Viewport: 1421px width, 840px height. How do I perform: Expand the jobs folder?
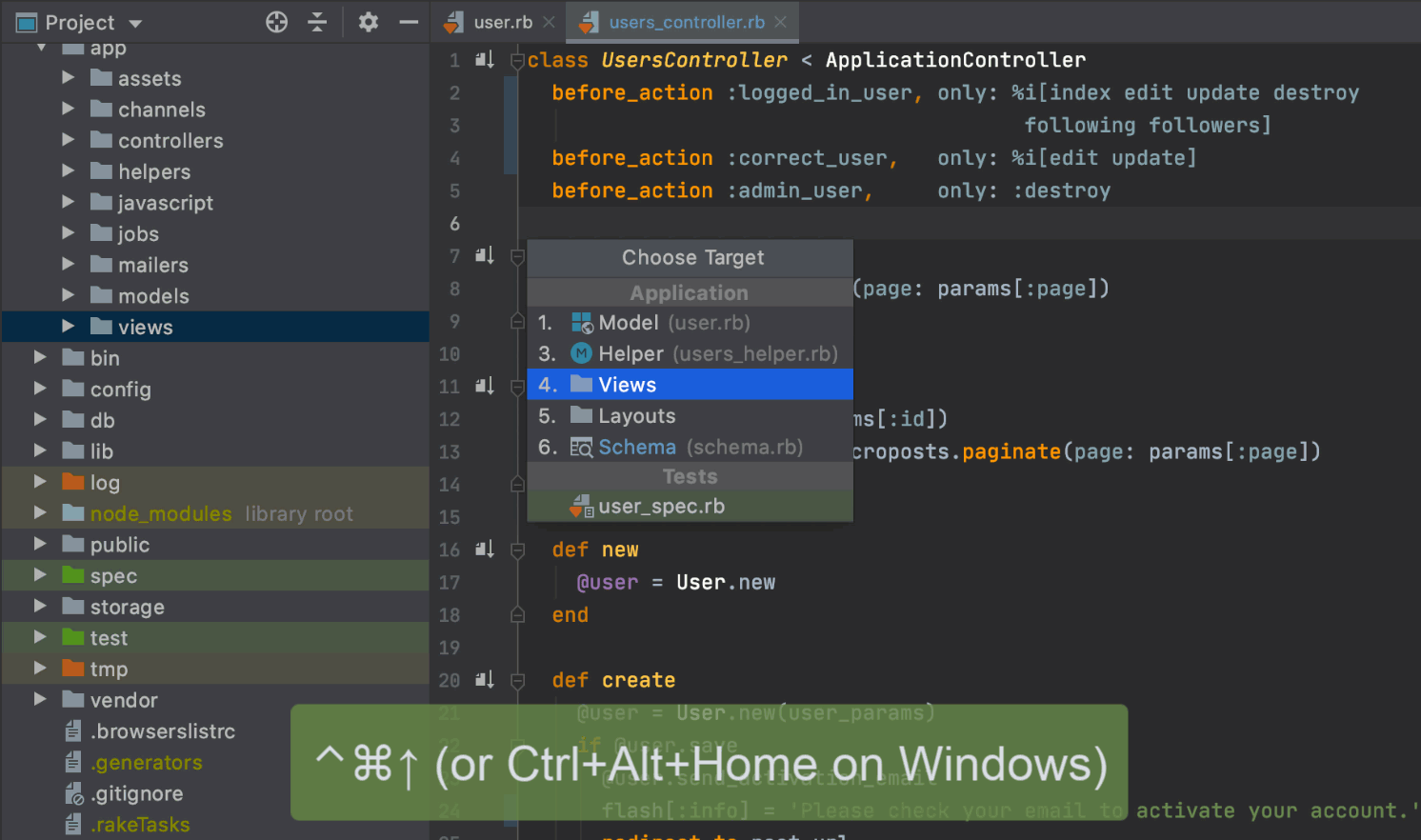[68, 233]
